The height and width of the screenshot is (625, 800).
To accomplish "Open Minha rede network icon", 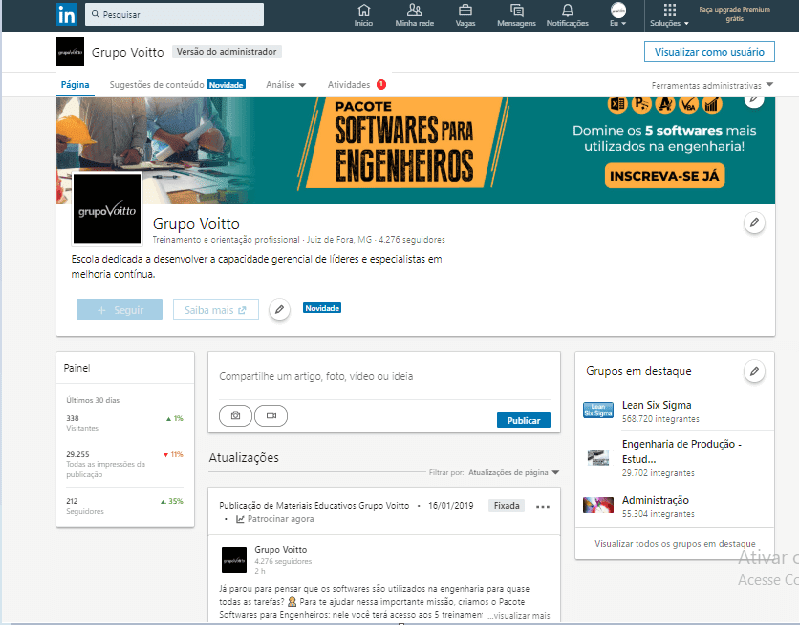I will [x=414, y=15].
